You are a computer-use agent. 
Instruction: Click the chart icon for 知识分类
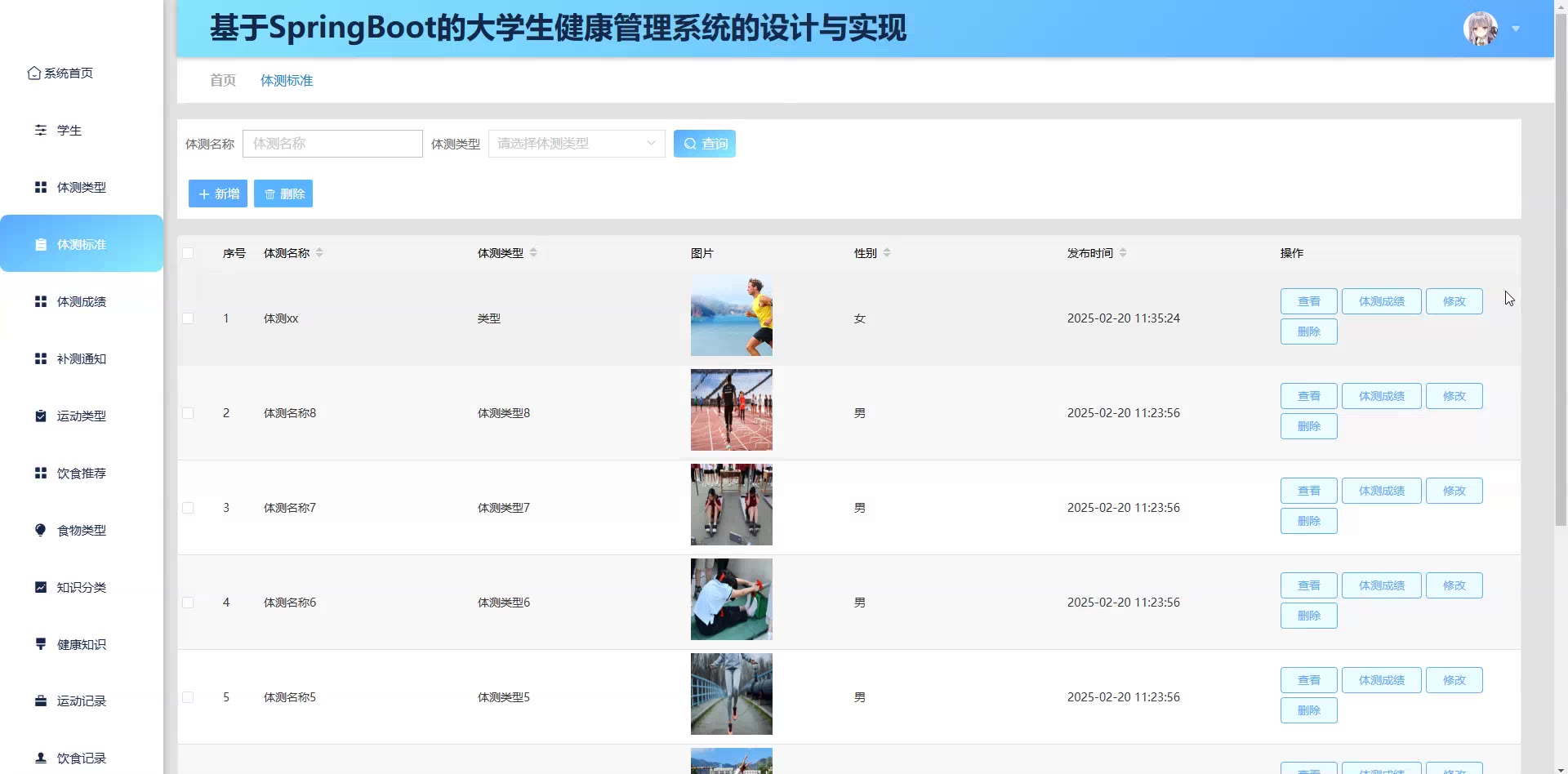point(41,588)
